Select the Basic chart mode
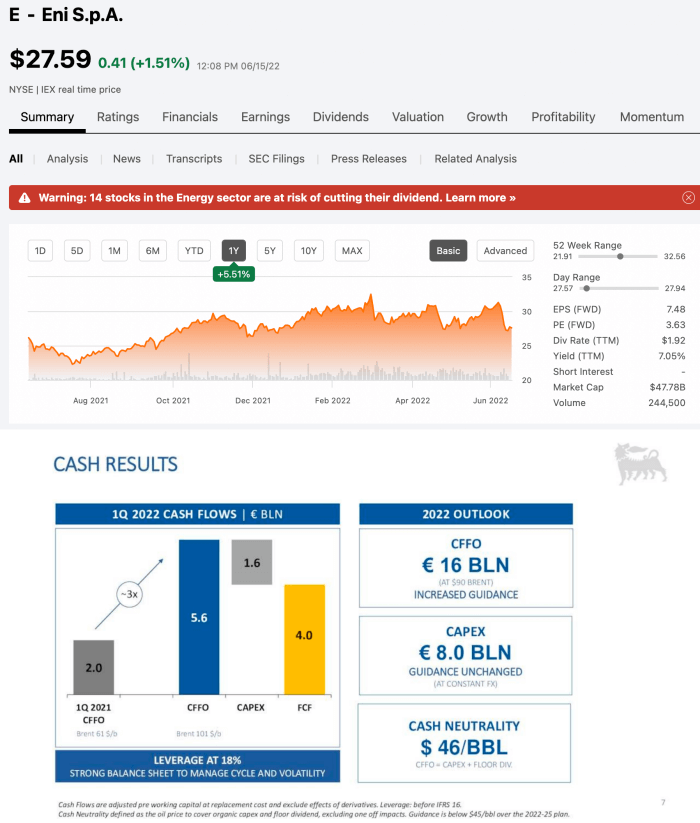This screenshot has width=700, height=823. coord(448,250)
